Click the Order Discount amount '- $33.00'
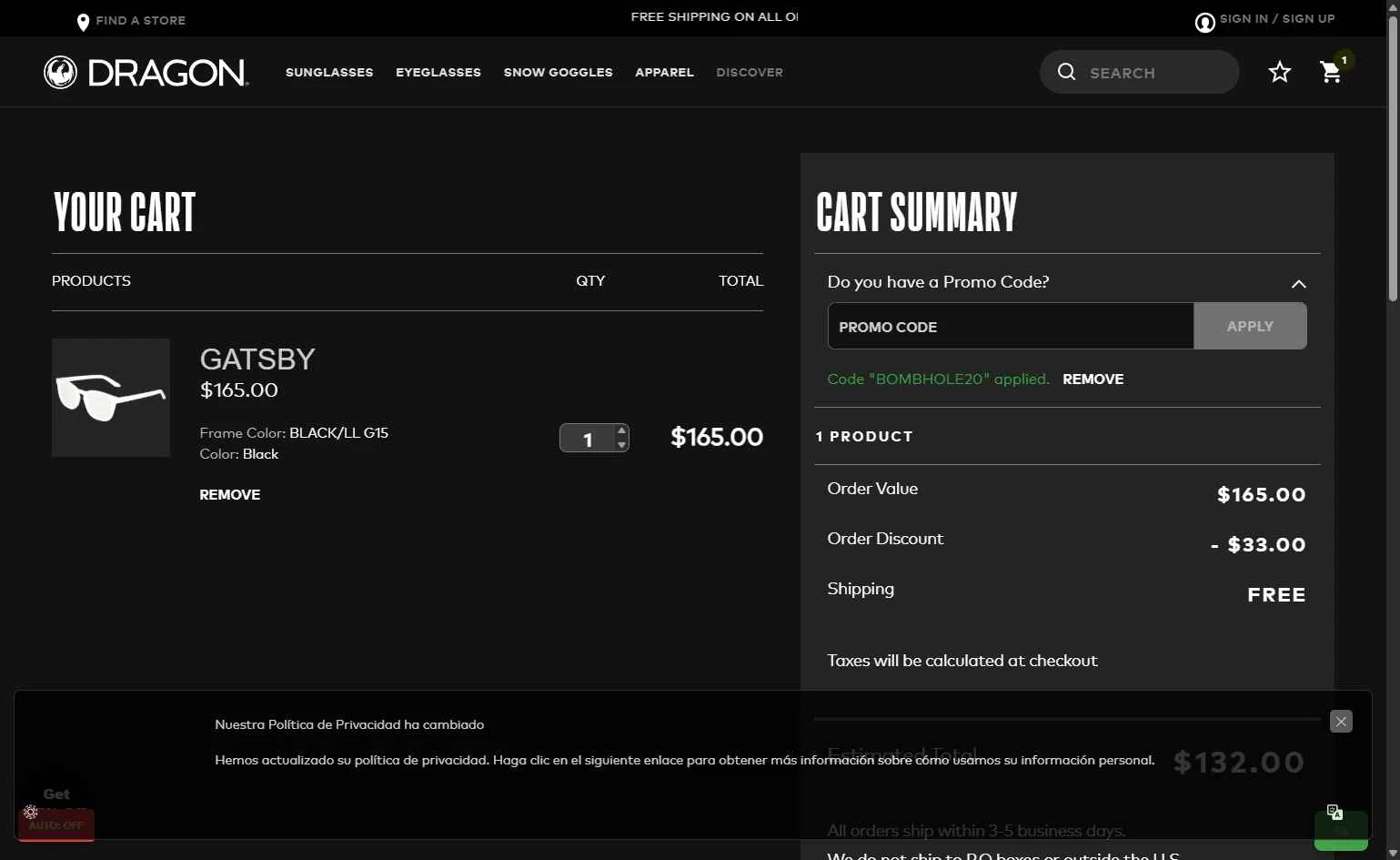The height and width of the screenshot is (860, 1400). coord(1258,545)
